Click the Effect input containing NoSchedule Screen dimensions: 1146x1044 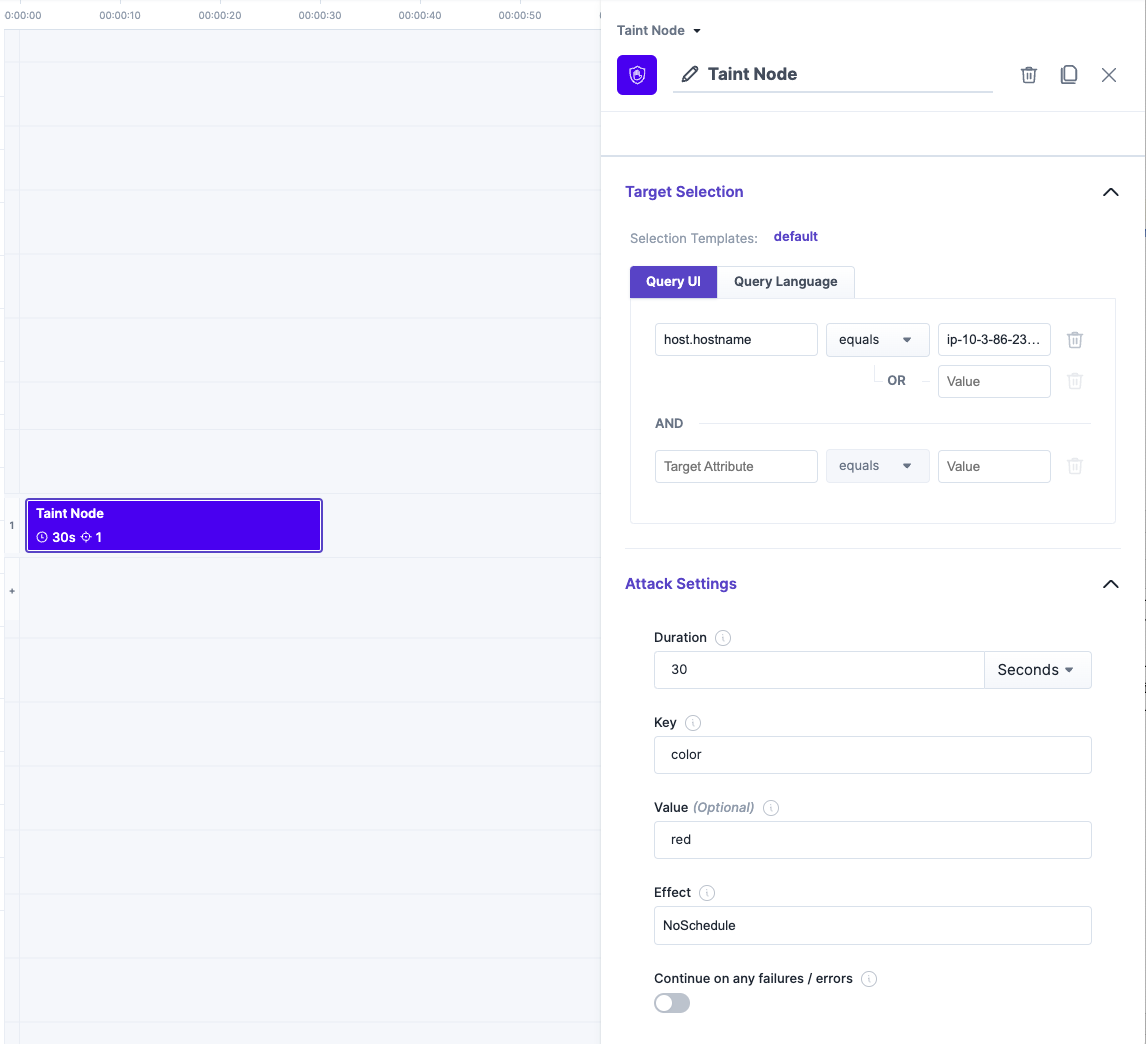pyautogui.click(x=873, y=926)
